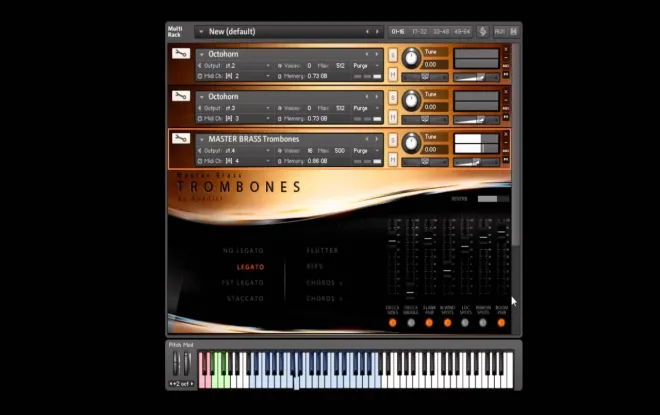Viewport: 660px width, 415px height.
Task: Solo the MASTER BRASS Trombones instrument
Action: tap(392, 140)
